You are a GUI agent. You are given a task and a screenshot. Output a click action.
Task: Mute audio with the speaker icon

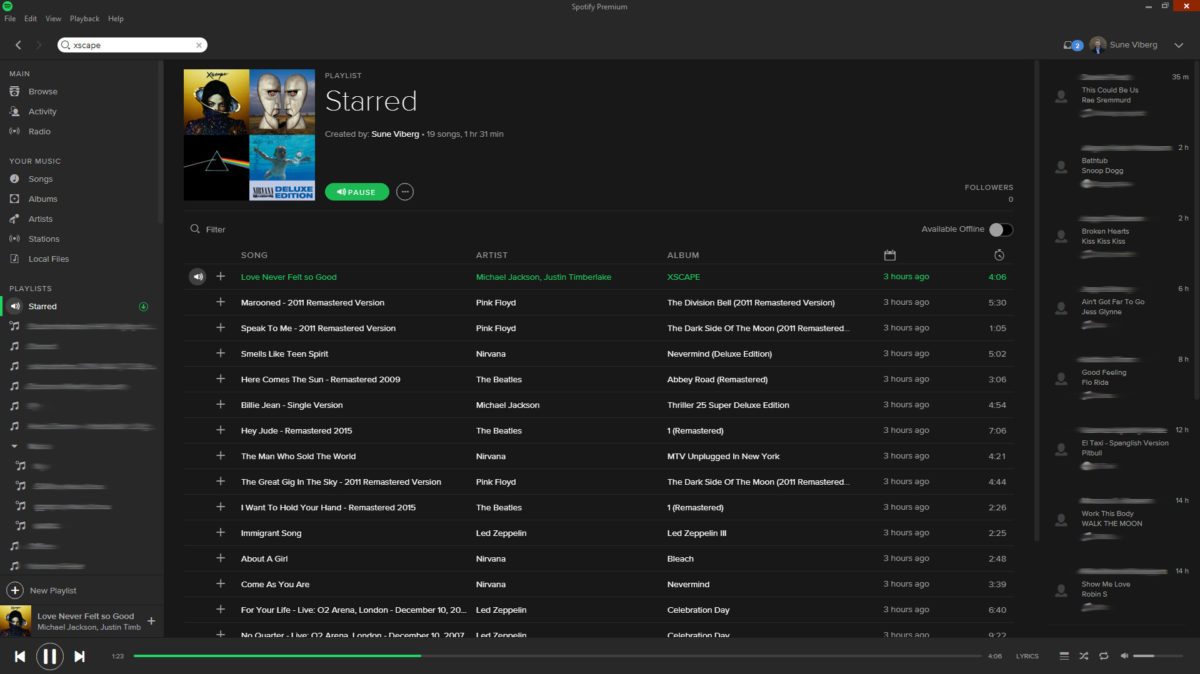tap(1124, 656)
